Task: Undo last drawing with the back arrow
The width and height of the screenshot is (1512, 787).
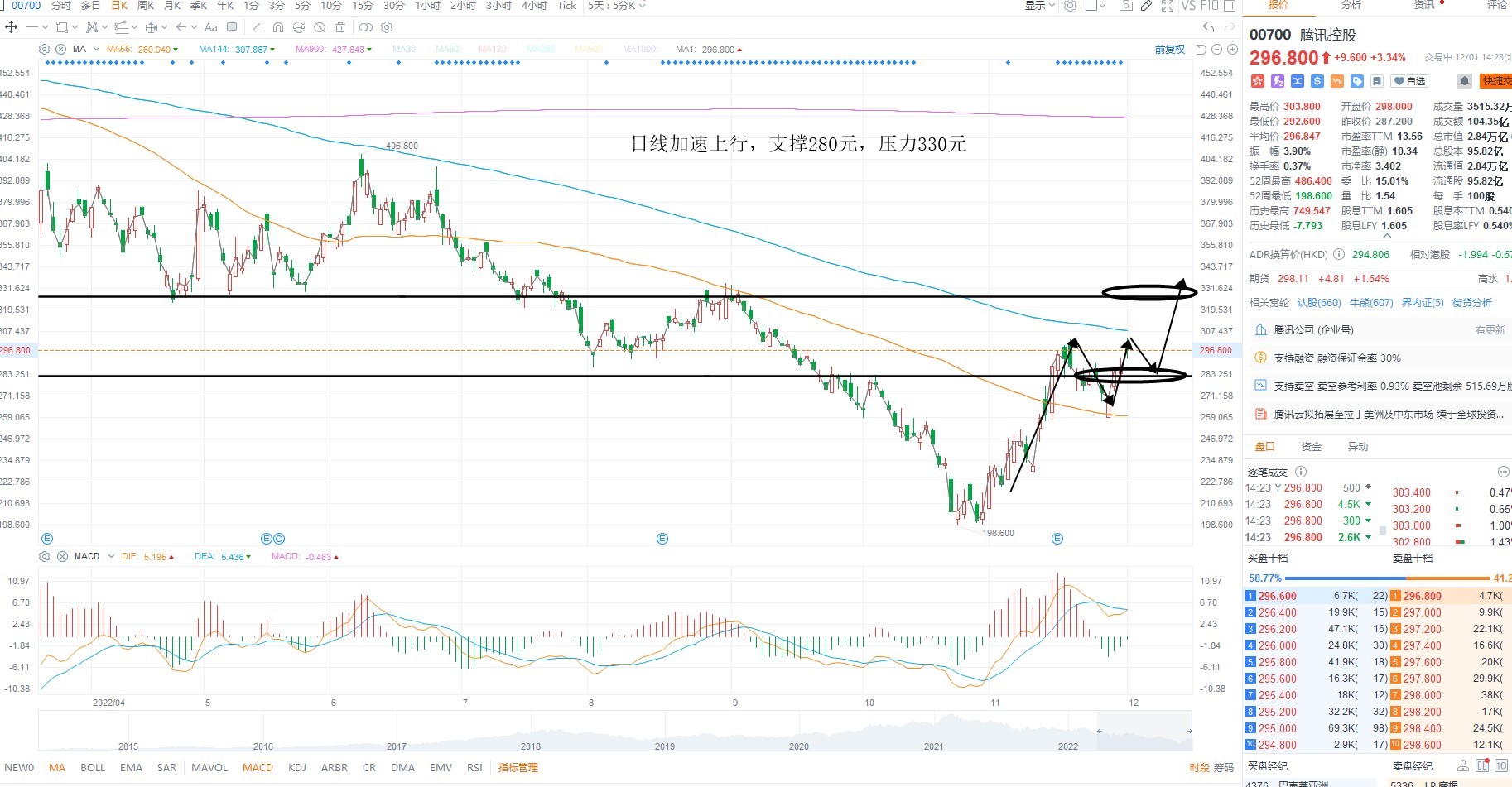Action: pyautogui.click(x=1209, y=27)
